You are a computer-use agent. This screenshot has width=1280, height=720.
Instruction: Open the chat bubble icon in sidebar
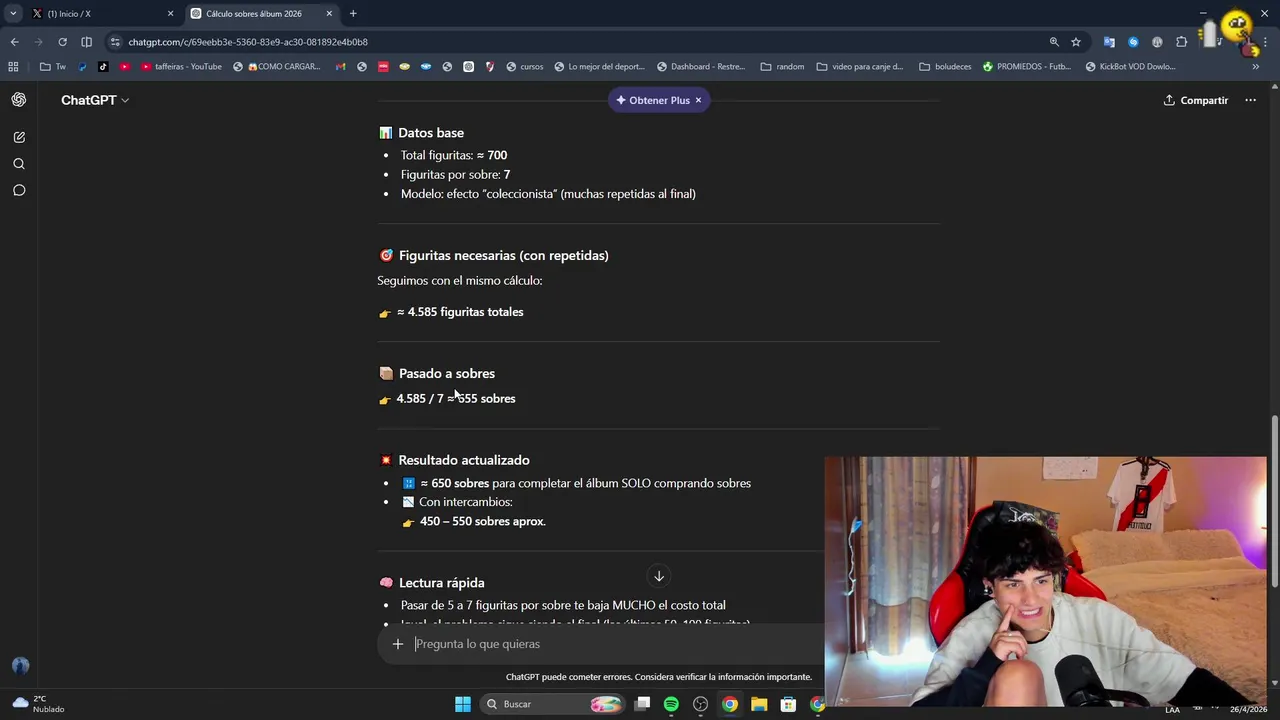click(19, 190)
